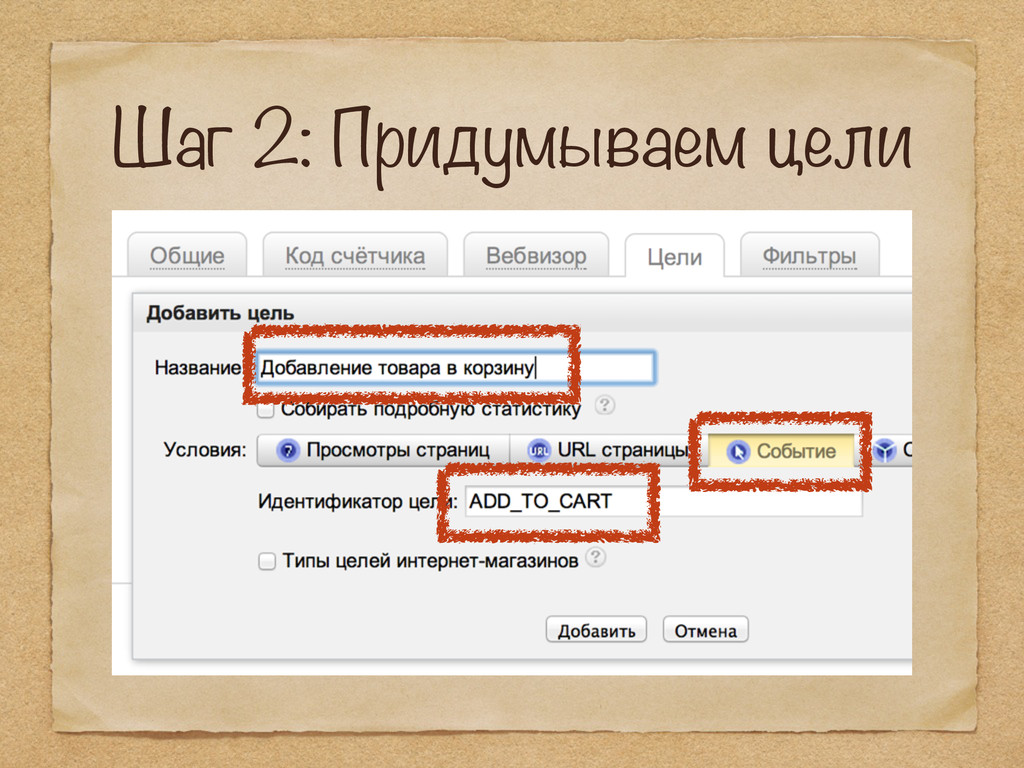Click the URL страницы icon
Screen dimensions: 1024x768
(x=539, y=451)
